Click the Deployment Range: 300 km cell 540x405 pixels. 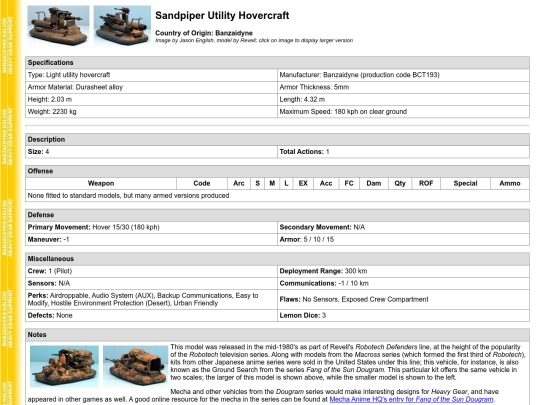pyautogui.click(x=403, y=271)
